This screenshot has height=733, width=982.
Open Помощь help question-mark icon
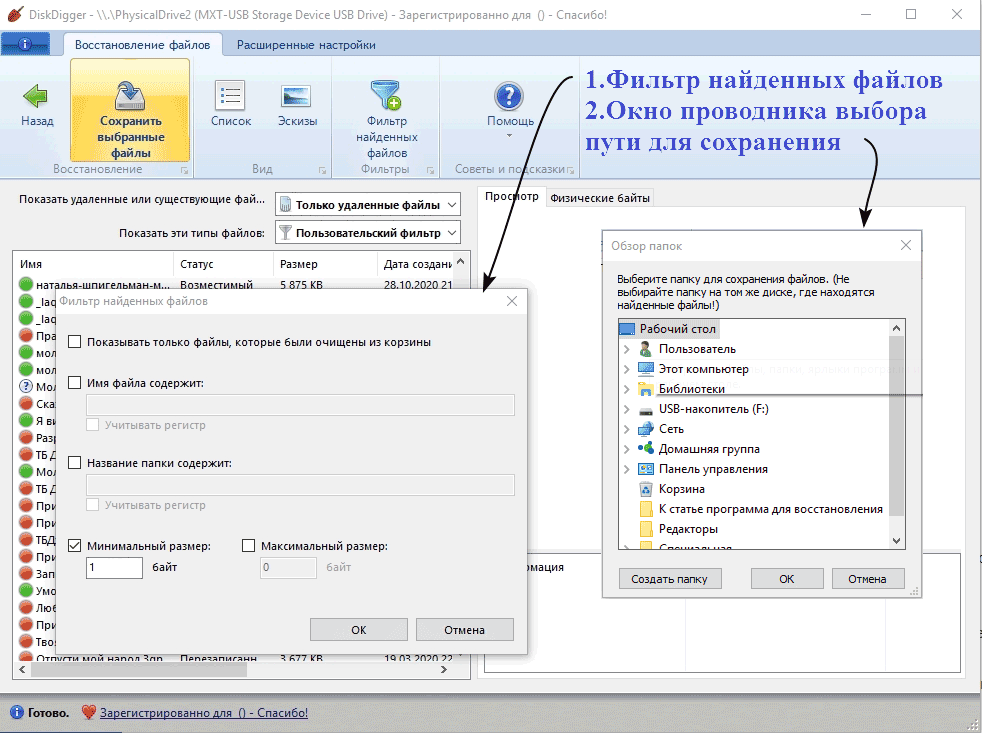pyautogui.click(x=509, y=96)
